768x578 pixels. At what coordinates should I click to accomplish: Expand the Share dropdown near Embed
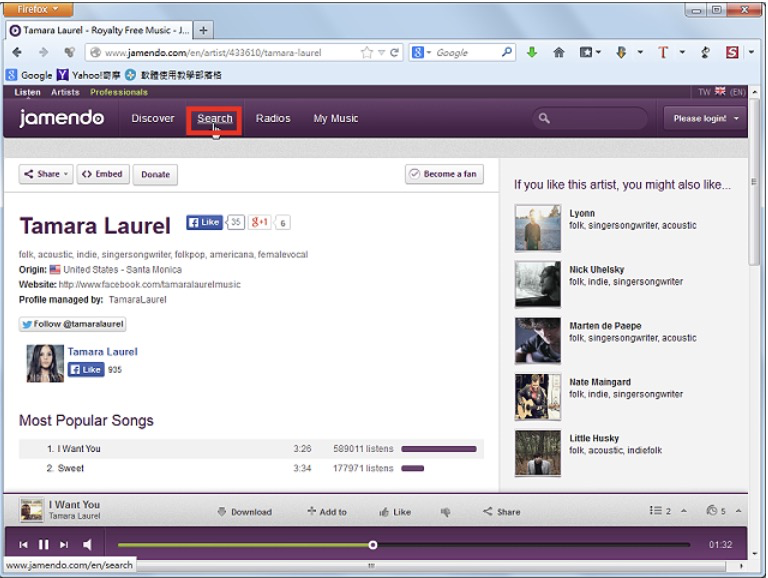(x=46, y=174)
